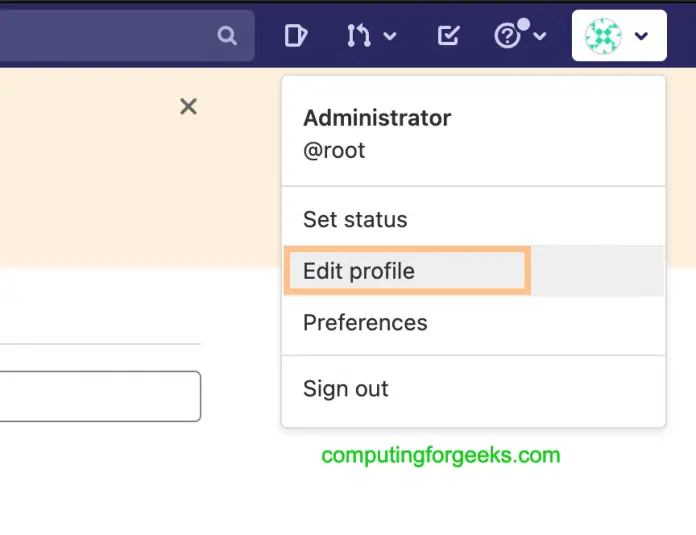Viewport: 696px width, 535px height.
Task: Select Set status from user menu
Action: click(x=355, y=219)
